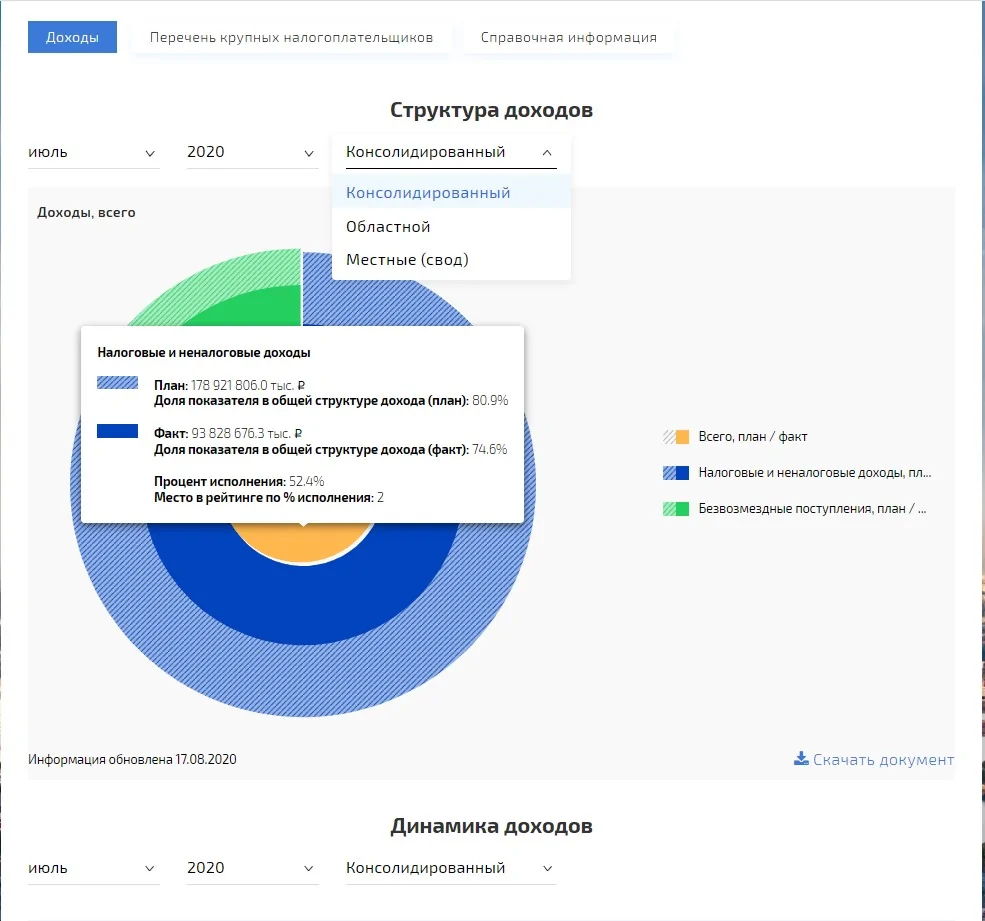This screenshot has width=985, height=921.
Task: Click the Доходы, всего chart title
Action: tap(86, 212)
